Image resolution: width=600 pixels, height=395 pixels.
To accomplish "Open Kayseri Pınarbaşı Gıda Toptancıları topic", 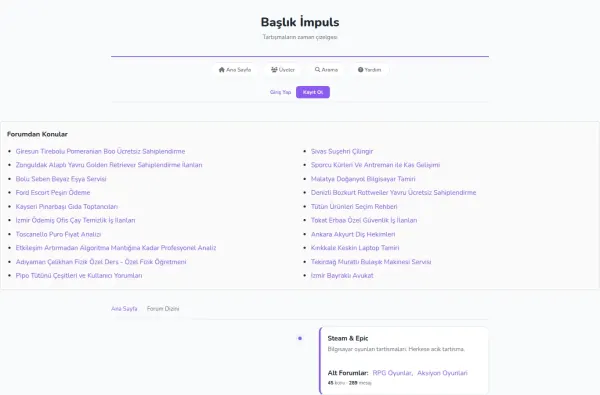I will point(67,207).
